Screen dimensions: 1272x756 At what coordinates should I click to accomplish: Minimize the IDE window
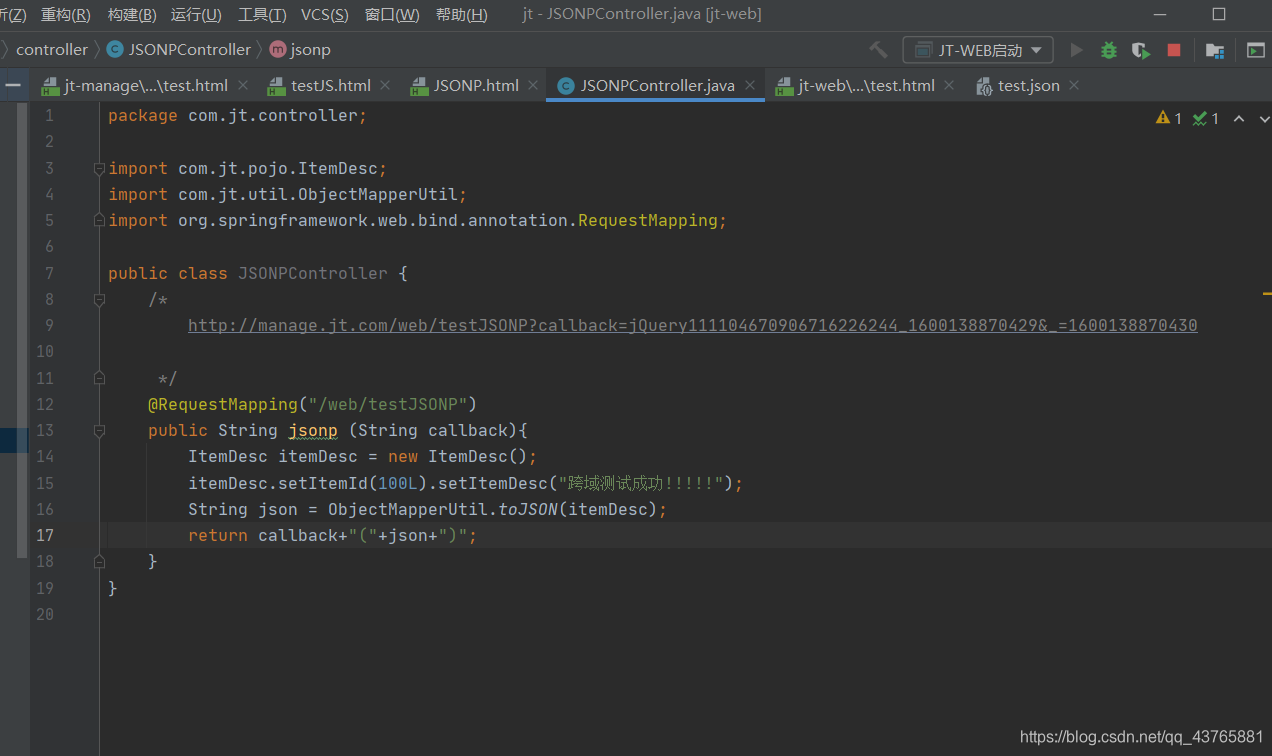click(x=1159, y=14)
